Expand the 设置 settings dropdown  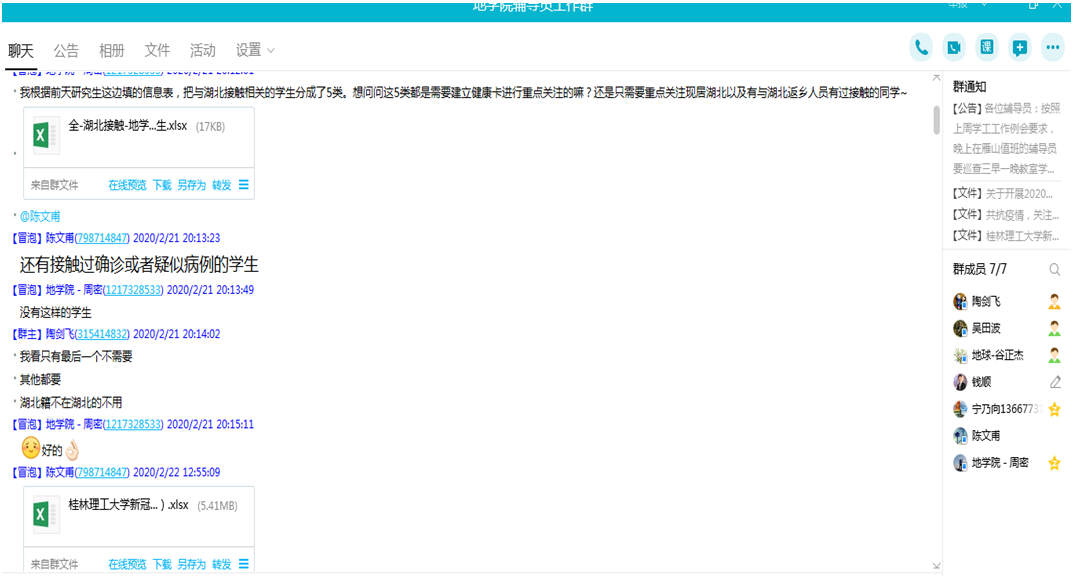tap(255, 50)
